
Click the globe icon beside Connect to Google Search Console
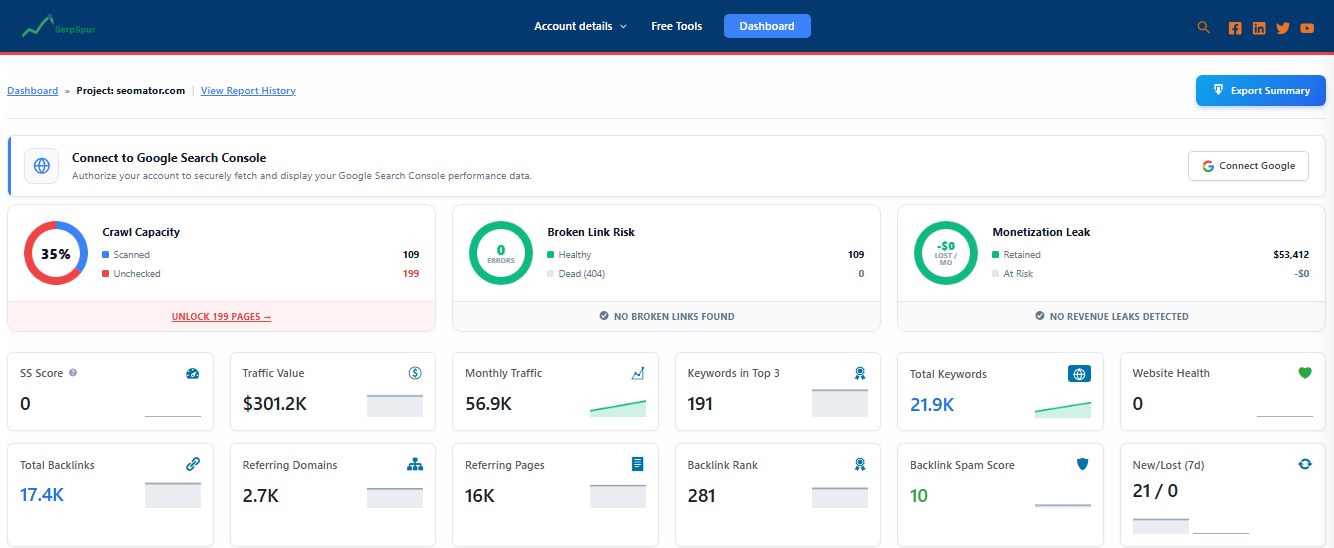[41, 166]
